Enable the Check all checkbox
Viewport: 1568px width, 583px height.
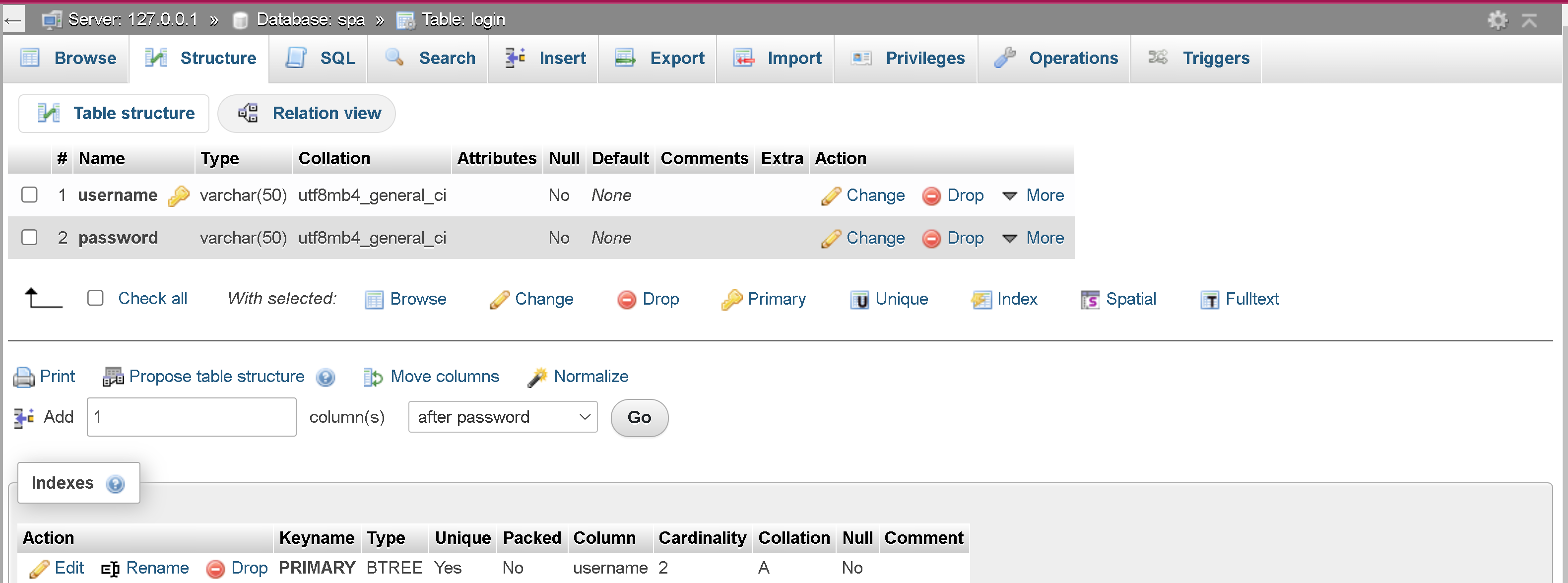point(96,298)
